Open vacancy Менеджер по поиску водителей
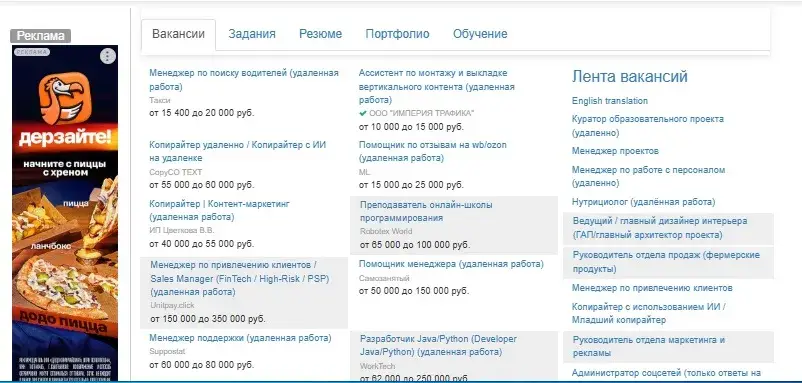This screenshot has width=802, height=383. (244, 80)
